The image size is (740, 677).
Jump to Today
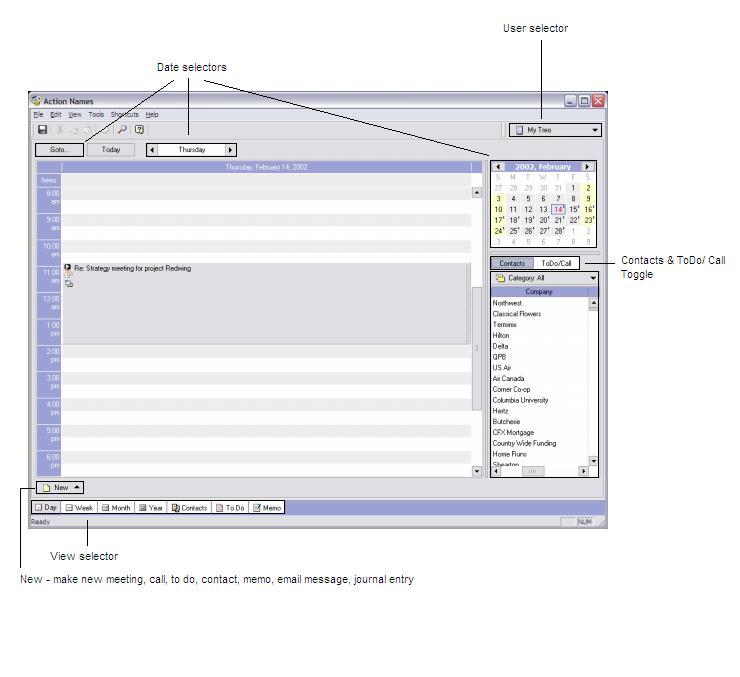tap(111, 150)
